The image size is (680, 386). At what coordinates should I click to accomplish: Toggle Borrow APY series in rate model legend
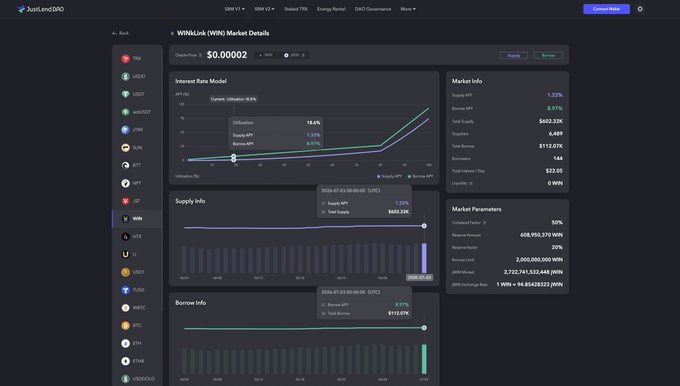click(420, 176)
